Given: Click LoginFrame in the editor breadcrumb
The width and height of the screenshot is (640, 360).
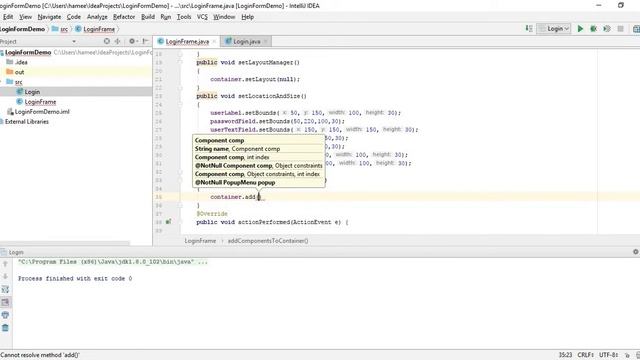Looking at the screenshot, I should [x=200, y=241].
